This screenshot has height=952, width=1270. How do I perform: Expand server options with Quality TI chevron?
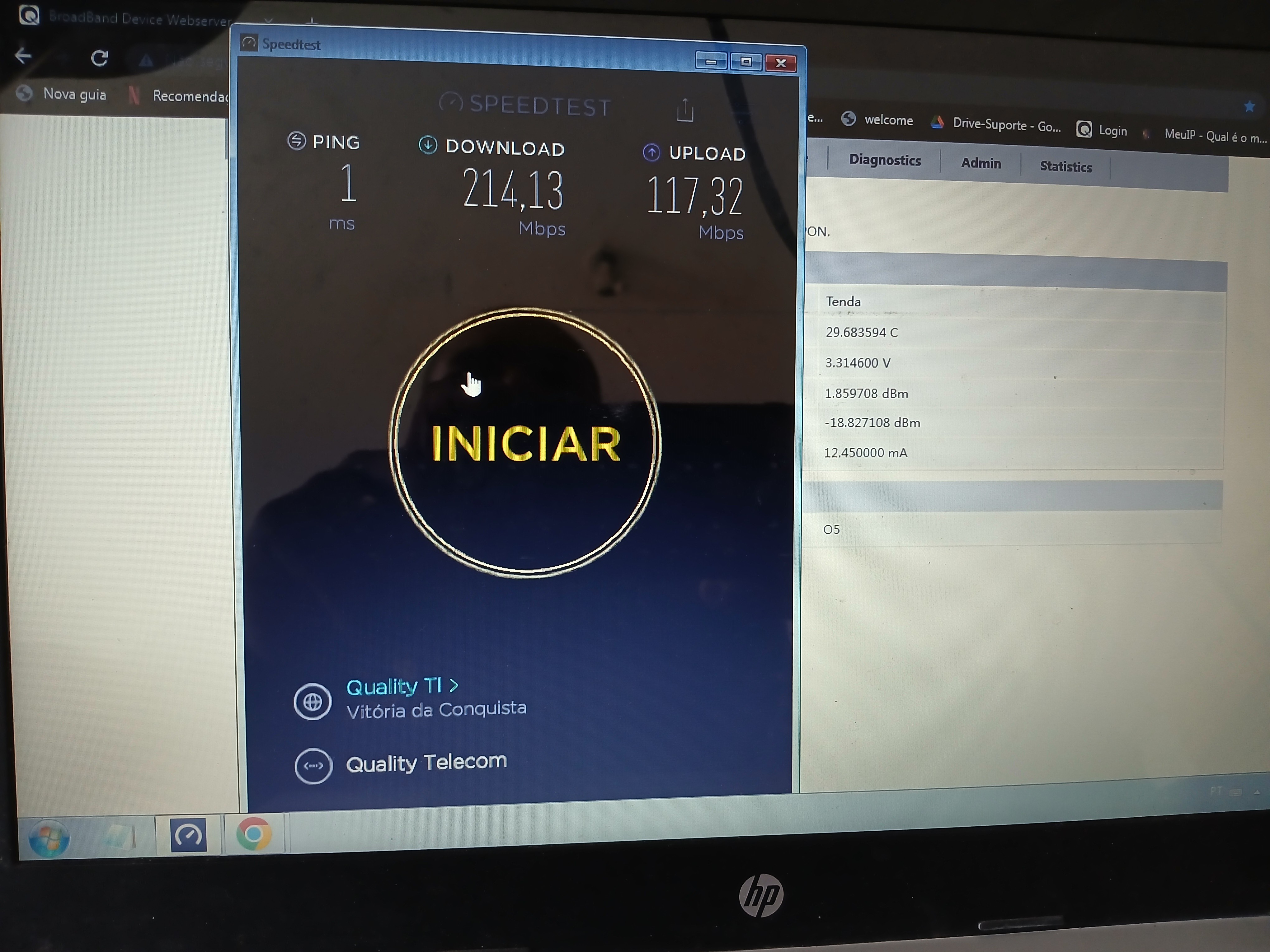click(454, 685)
